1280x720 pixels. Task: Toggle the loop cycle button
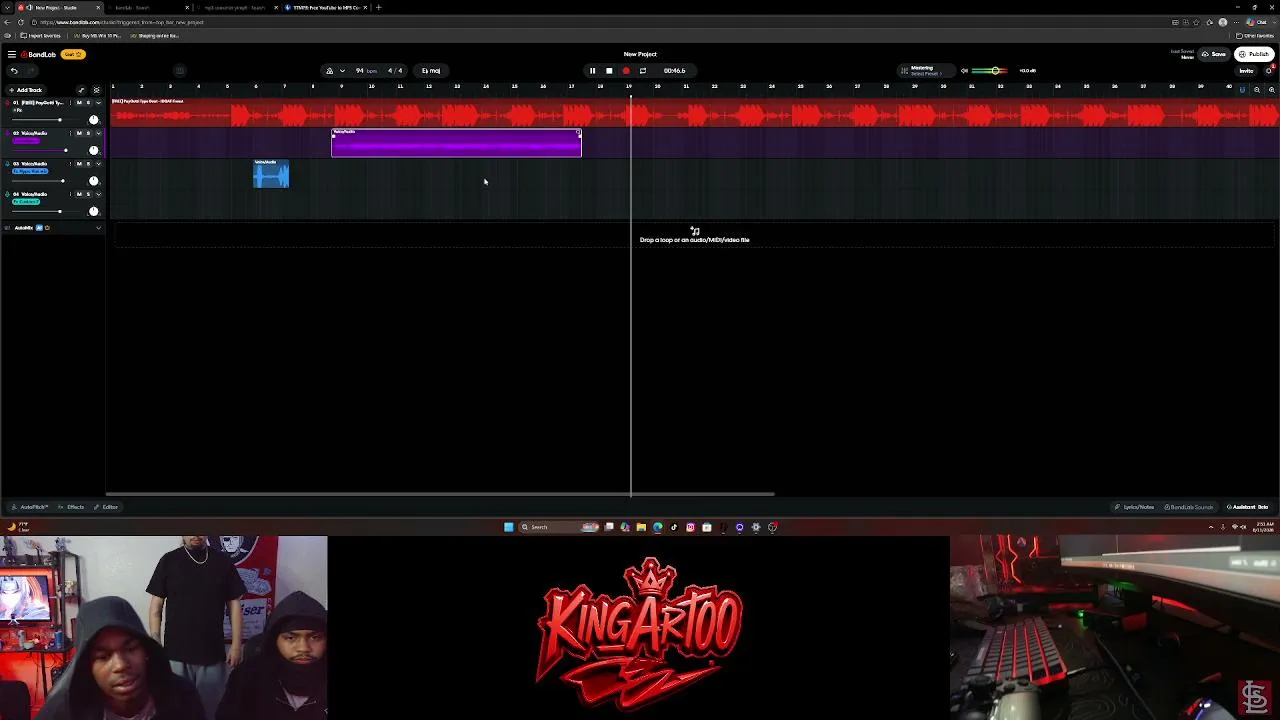pos(643,71)
